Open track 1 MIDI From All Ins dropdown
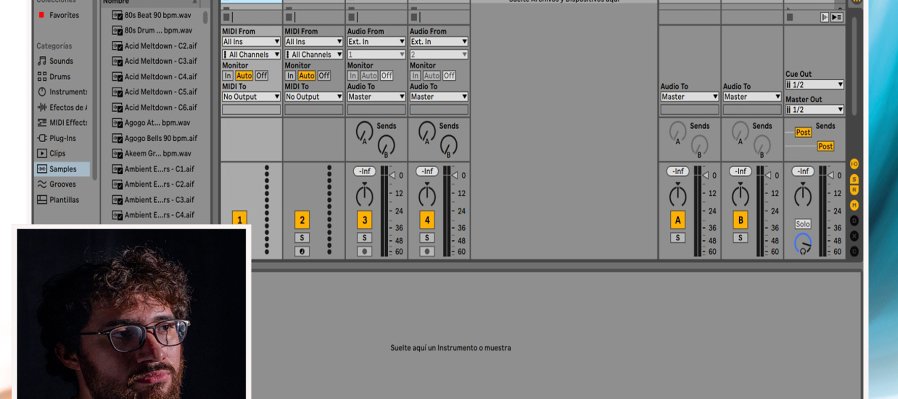 pyautogui.click(x=251, y=42)
